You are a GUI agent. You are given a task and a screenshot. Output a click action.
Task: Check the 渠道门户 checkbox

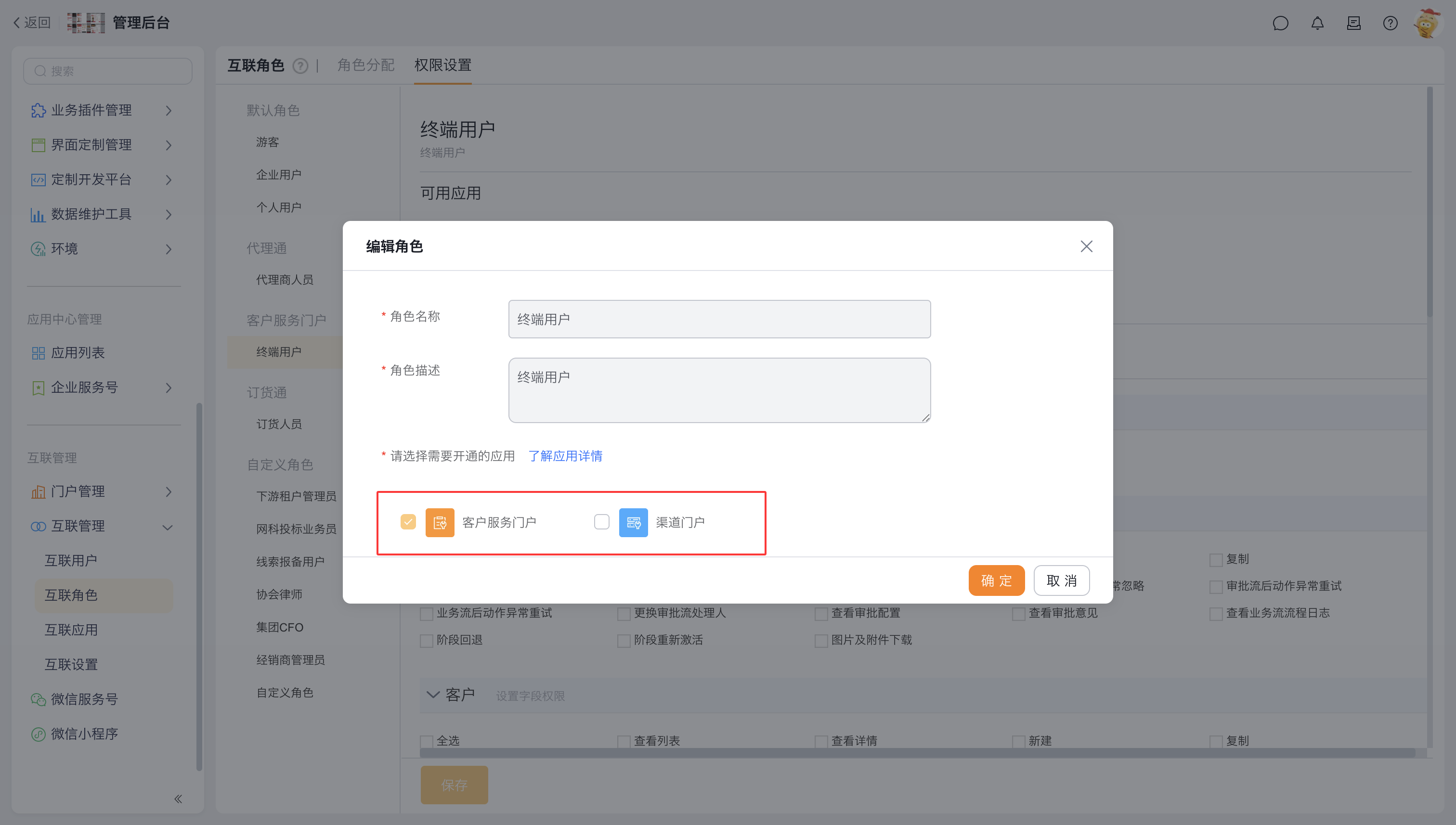point(601,522)
